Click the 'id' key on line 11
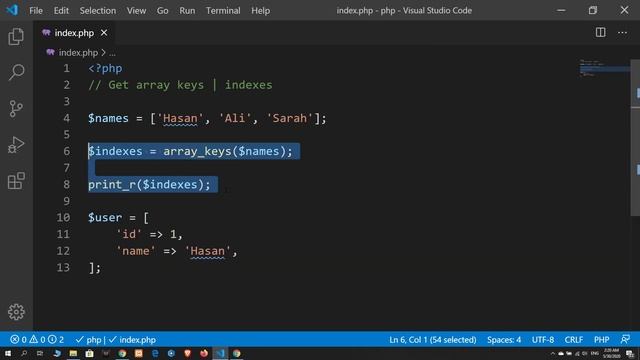The width and height of the screenshot is (640, 360). click(x=129, y=234)
